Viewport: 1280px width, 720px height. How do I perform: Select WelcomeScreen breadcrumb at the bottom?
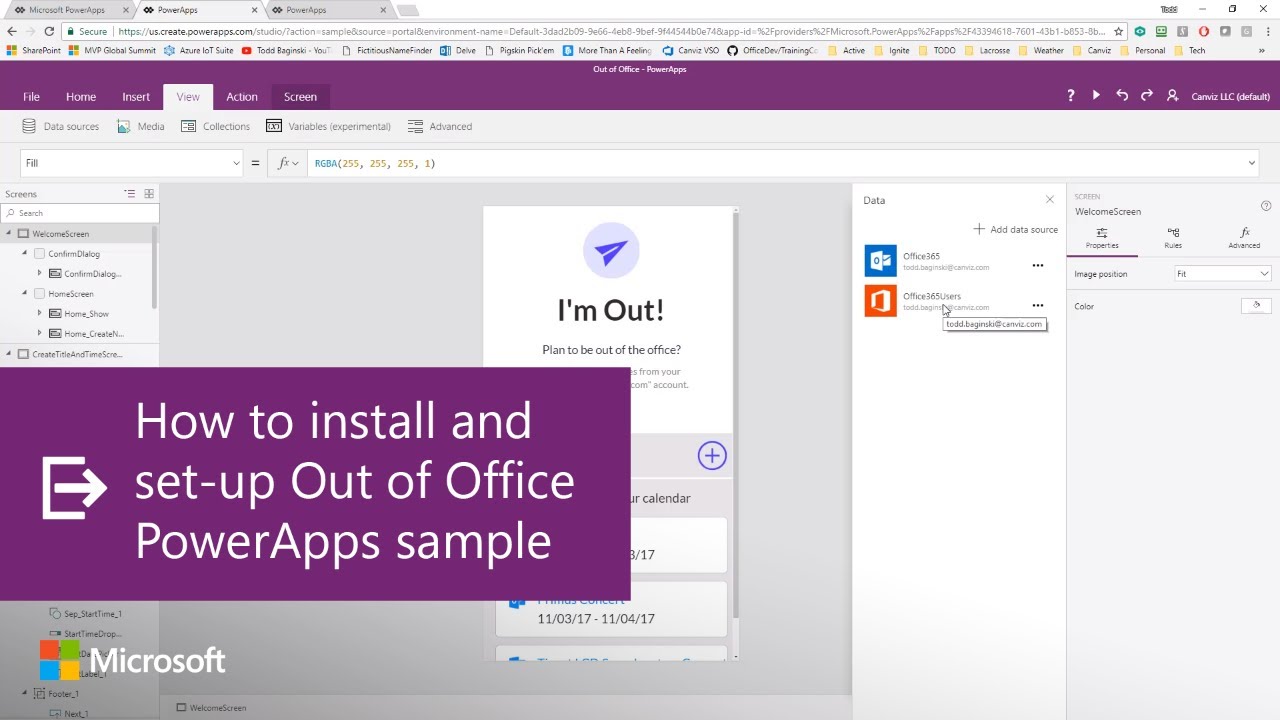211,708
